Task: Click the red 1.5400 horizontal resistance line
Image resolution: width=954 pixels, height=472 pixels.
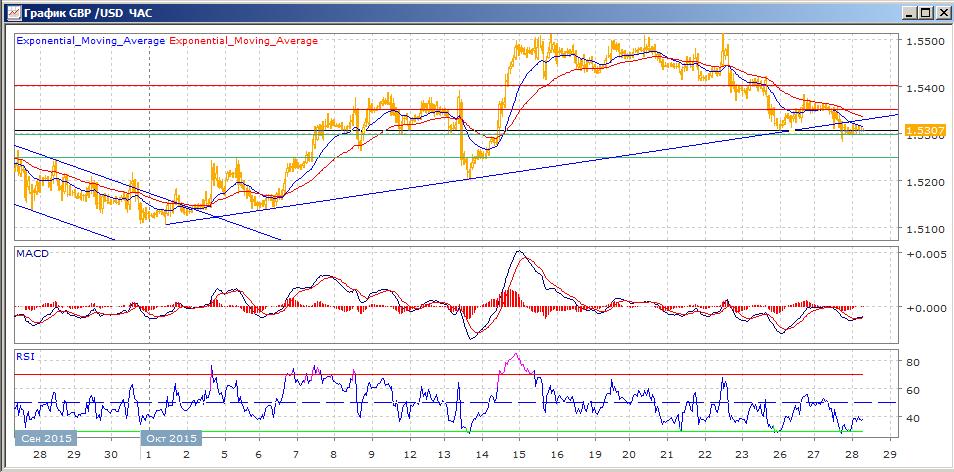Action: point(455,86)
